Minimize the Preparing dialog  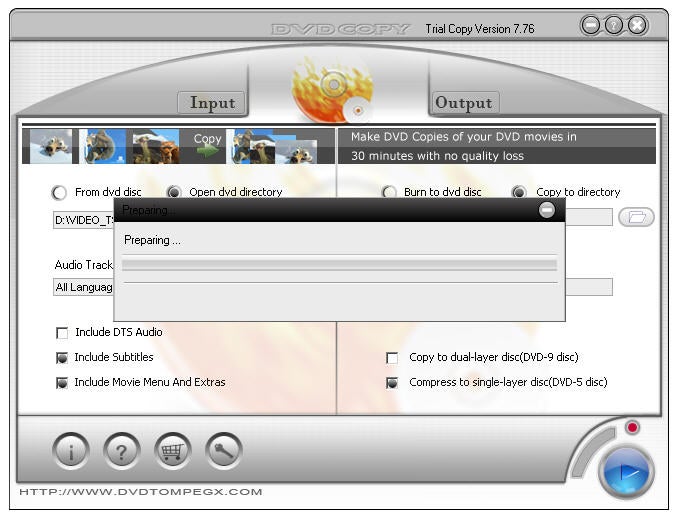[x=547, y=210]
